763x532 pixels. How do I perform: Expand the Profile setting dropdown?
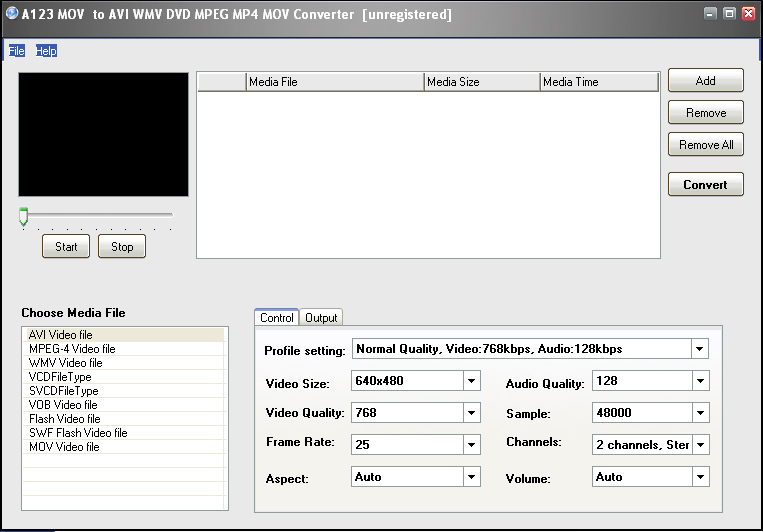coord(700,350)
